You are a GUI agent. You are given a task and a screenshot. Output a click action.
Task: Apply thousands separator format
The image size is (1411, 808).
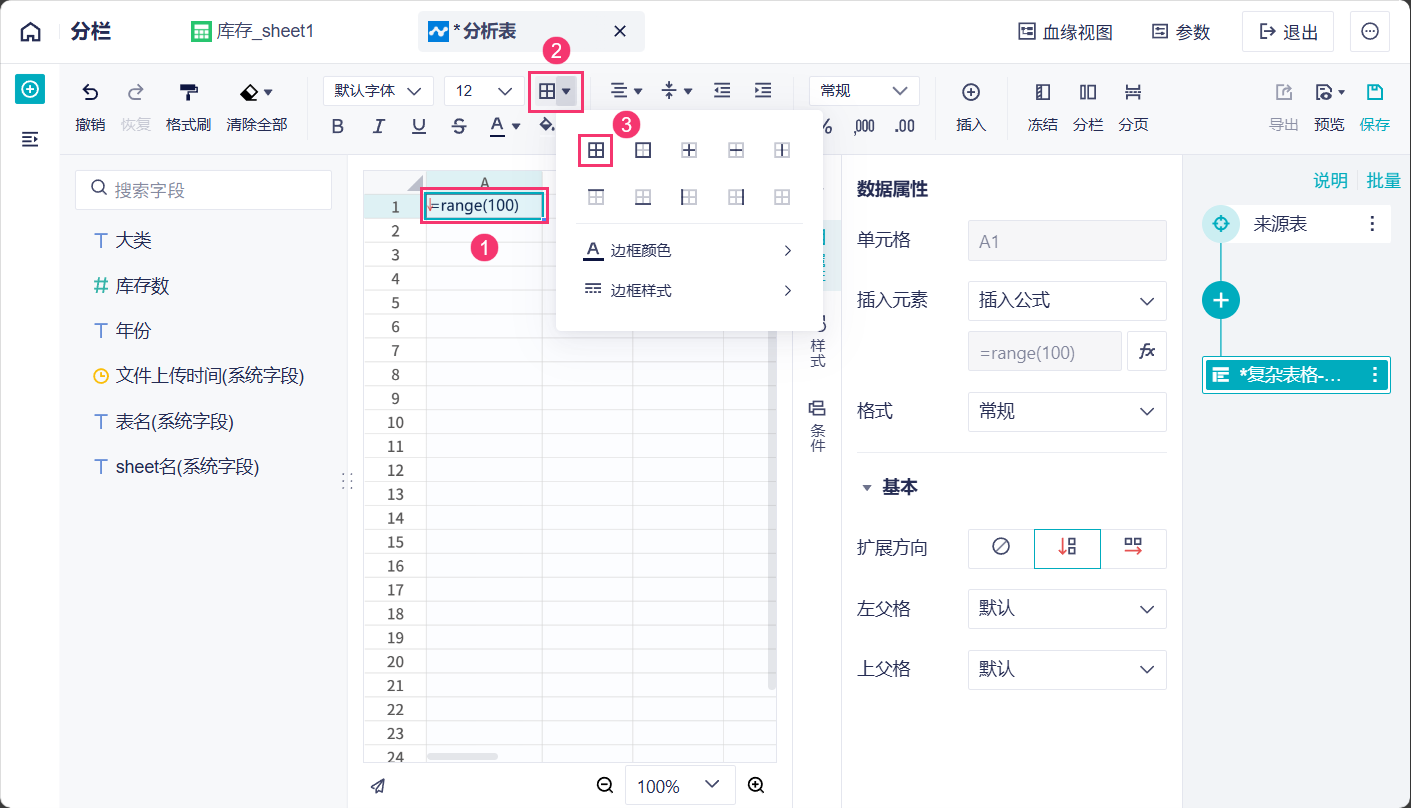click(865, 126)
